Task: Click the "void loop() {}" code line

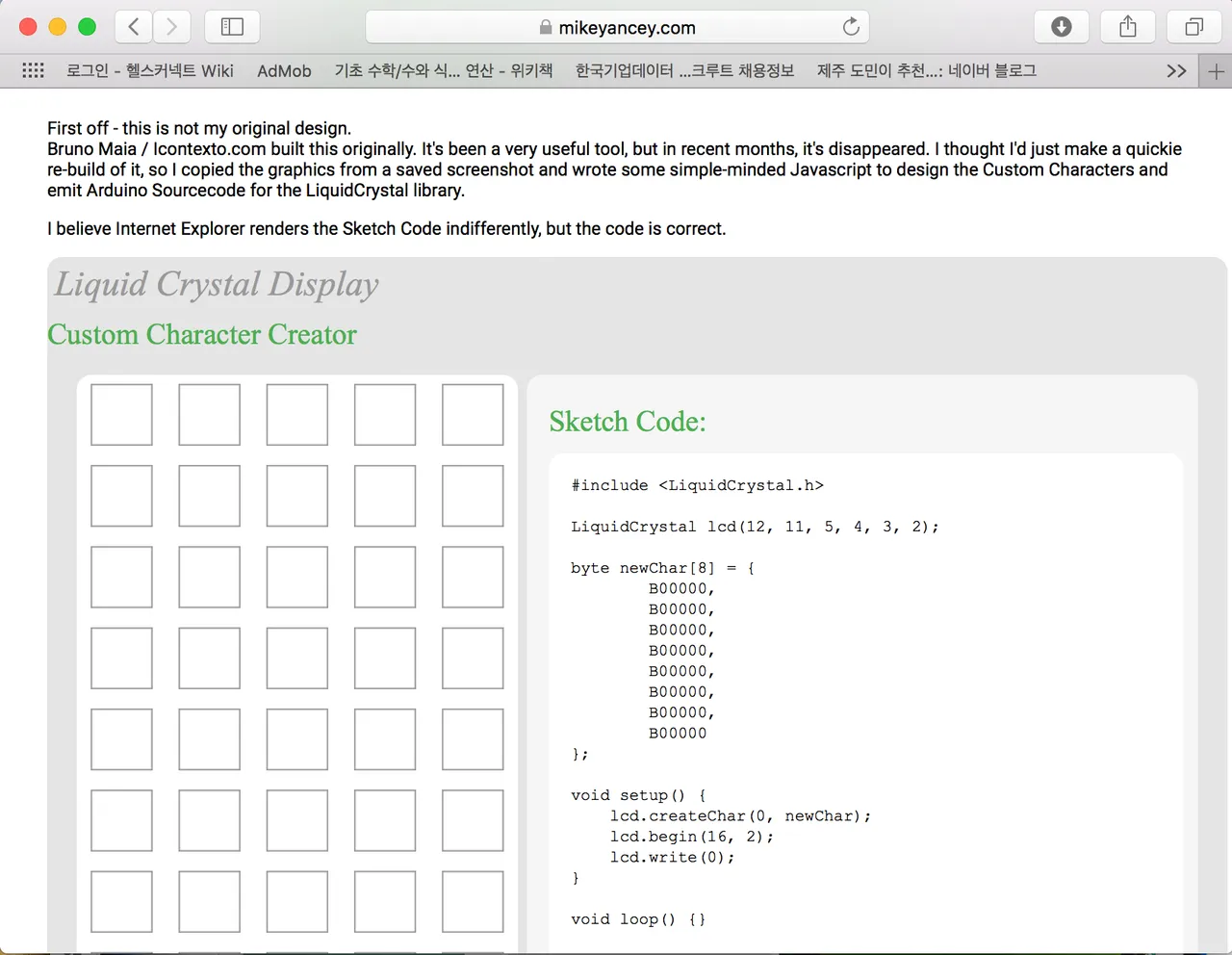Action: (638, 919)
